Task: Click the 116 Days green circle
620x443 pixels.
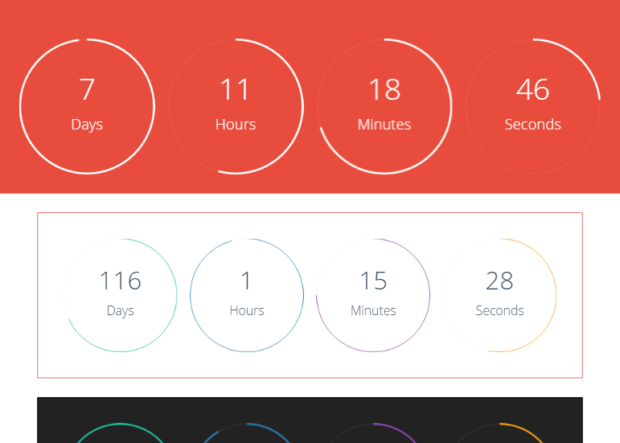Action: pos(120,295)
